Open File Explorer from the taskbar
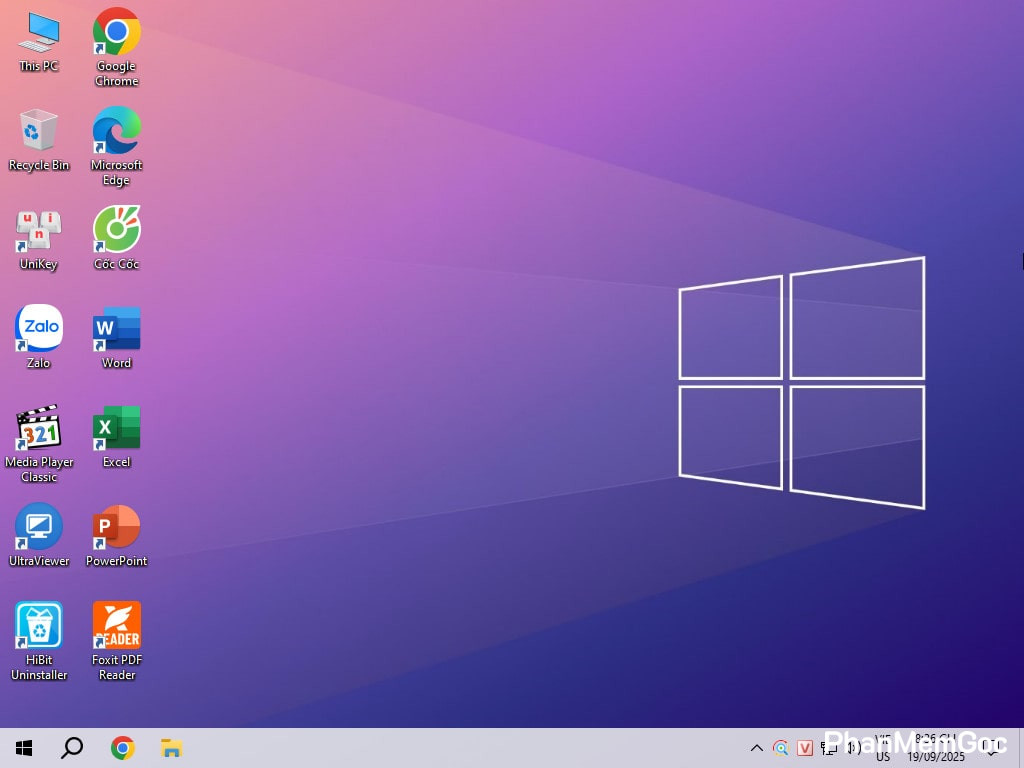Image resolution: width=1024 pixels, height=768 pixels. tap(171, 748)
